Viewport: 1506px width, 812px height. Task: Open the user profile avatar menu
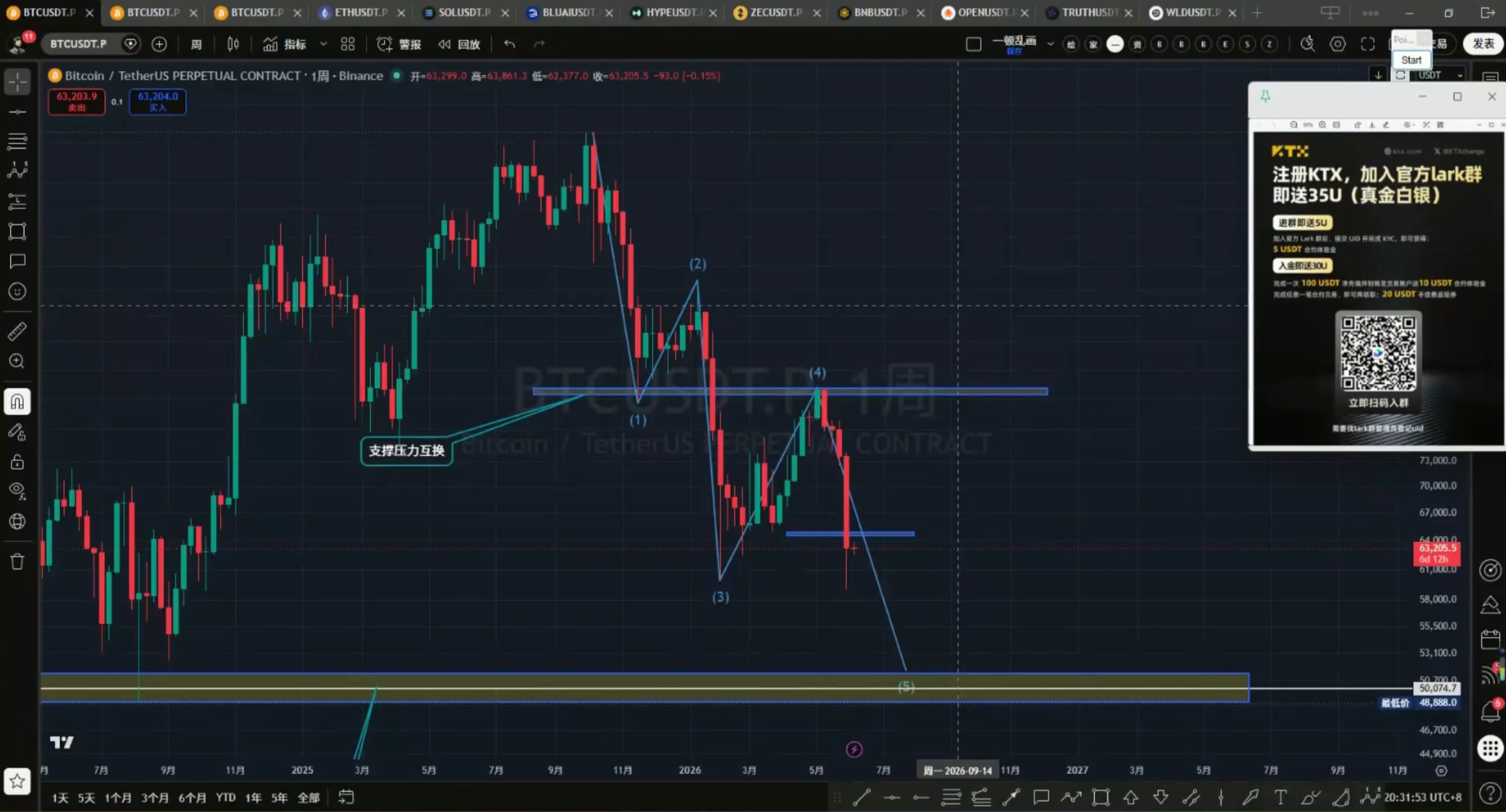tap(18, 44)
